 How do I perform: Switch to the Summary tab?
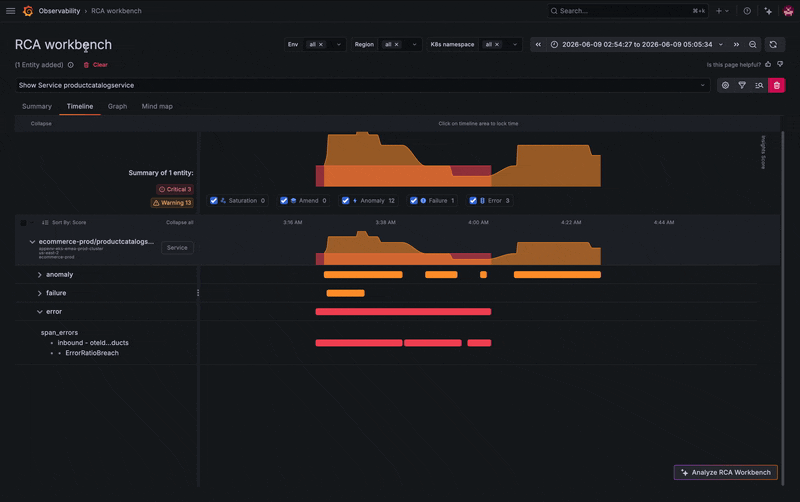click(37, 106)
